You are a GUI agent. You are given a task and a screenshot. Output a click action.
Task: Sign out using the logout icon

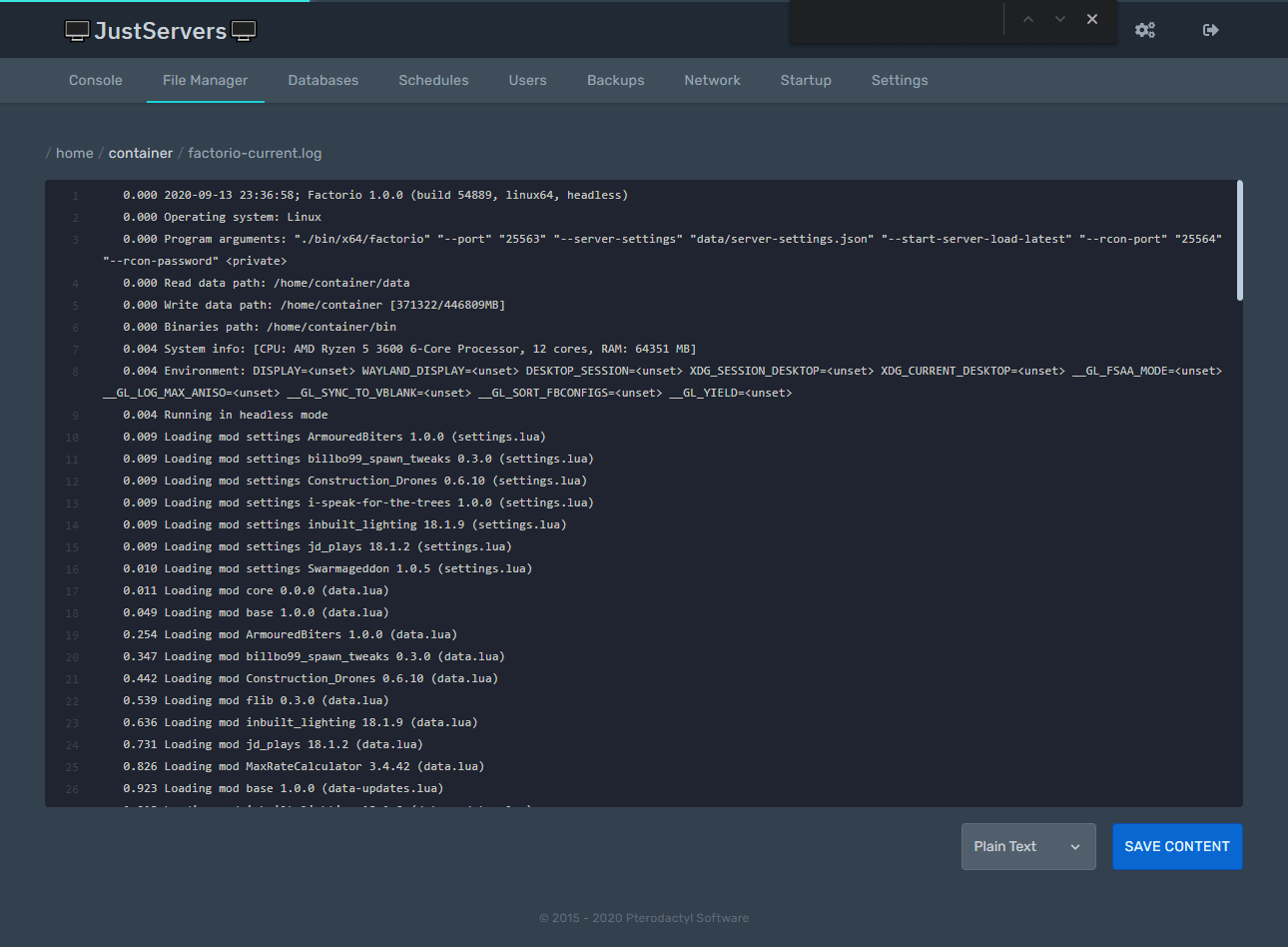[x=1211, y=30]
